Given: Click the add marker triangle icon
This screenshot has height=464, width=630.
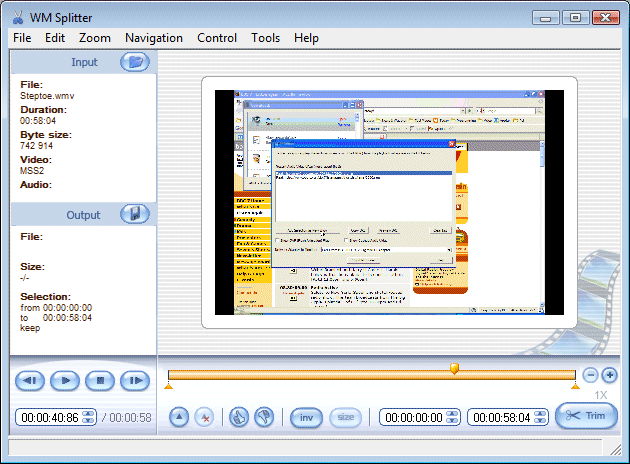Looking at the screenshot, I should (179, 417).
